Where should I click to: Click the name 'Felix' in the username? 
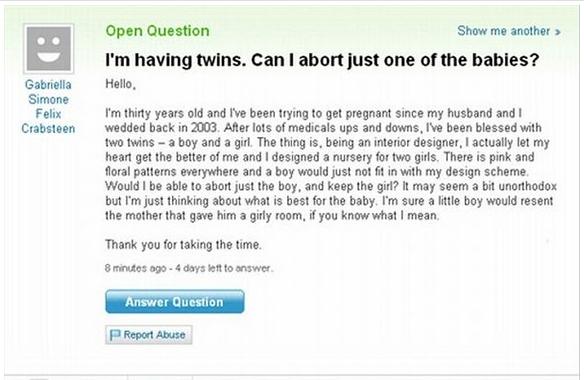48,114
